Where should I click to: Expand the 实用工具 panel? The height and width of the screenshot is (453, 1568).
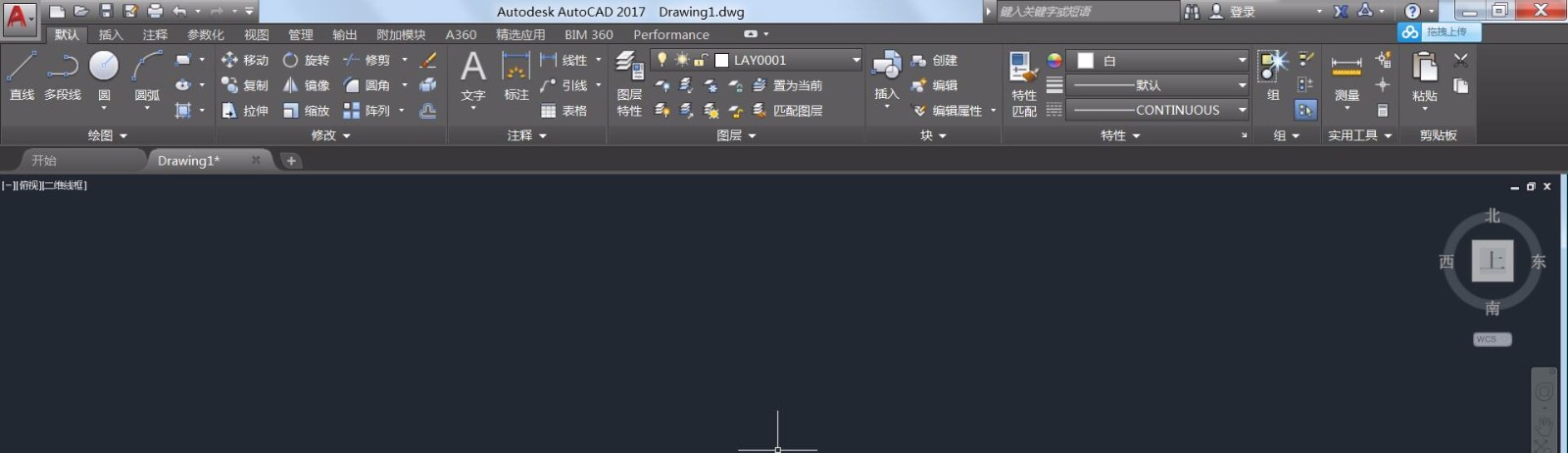1360,135
